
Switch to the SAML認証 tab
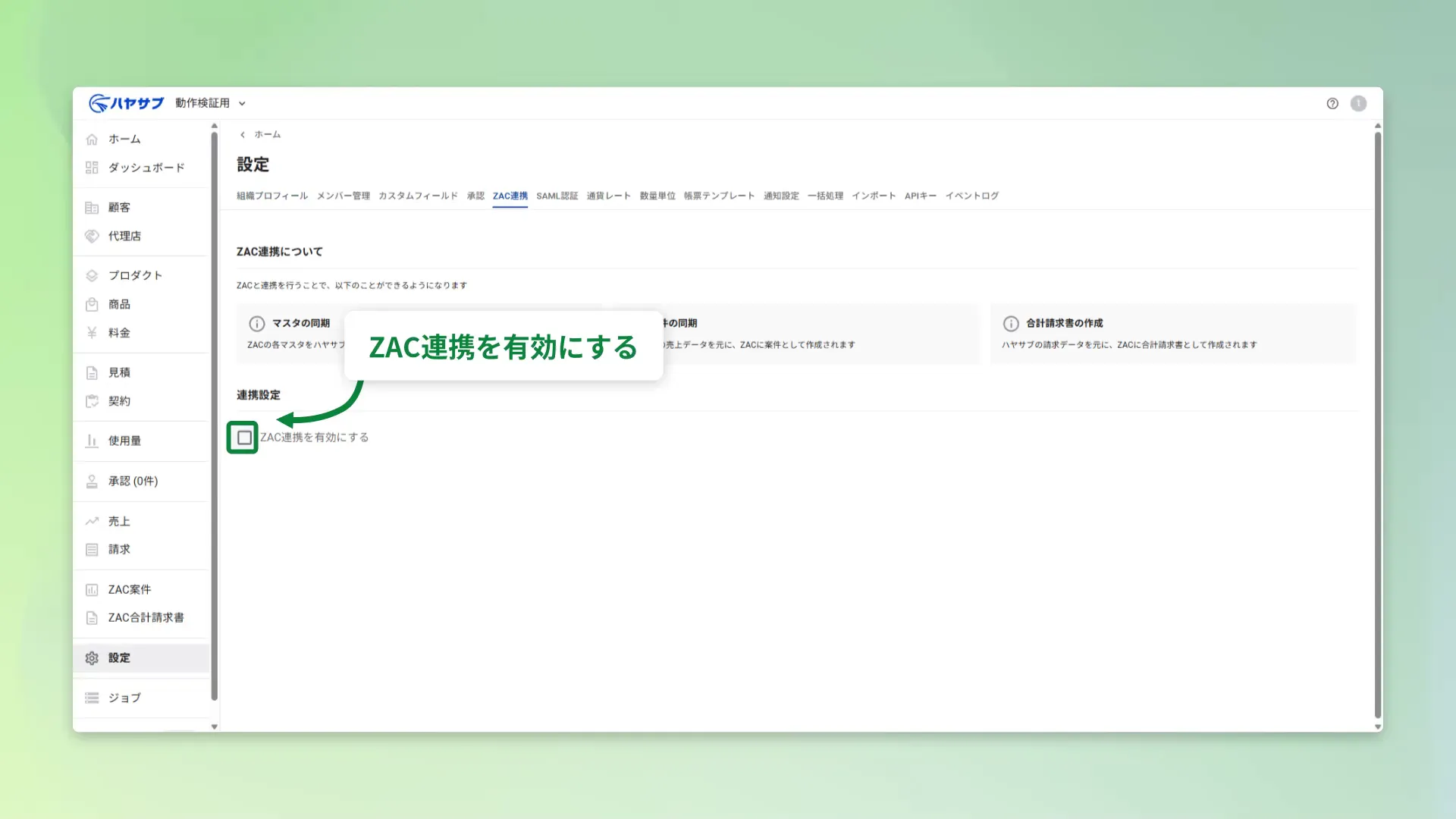(x=557, y=196)
